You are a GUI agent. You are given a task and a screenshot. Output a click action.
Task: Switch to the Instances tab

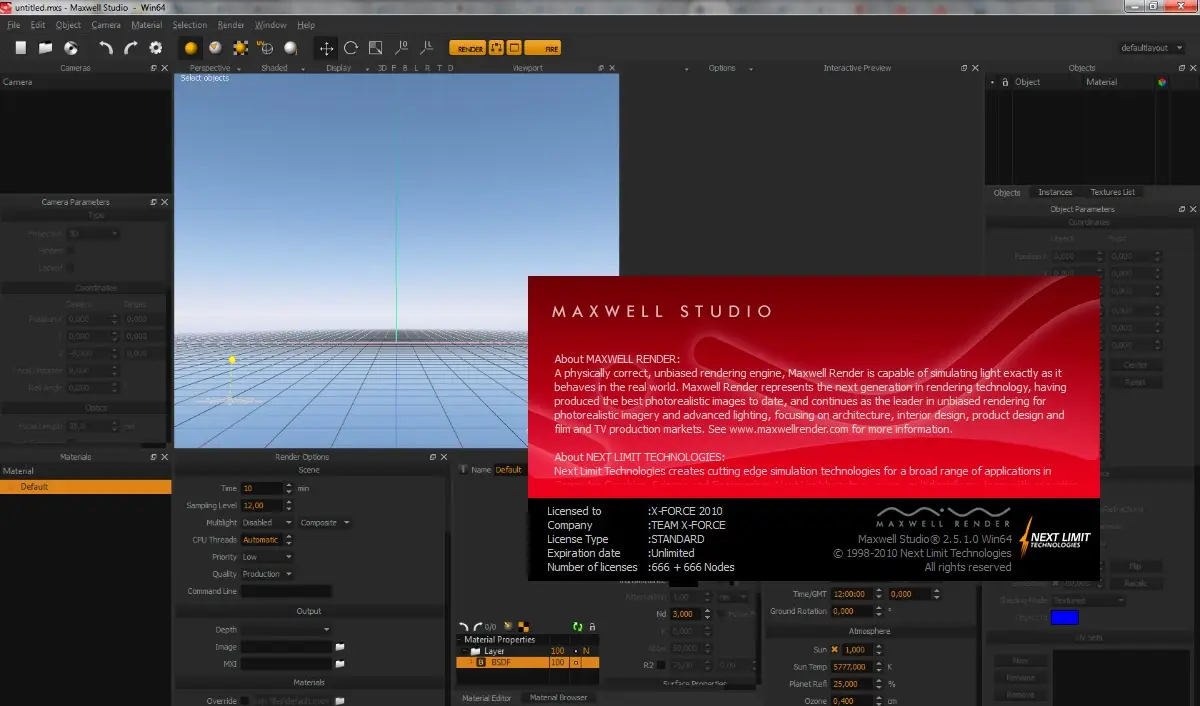(x=1055, y=192)
